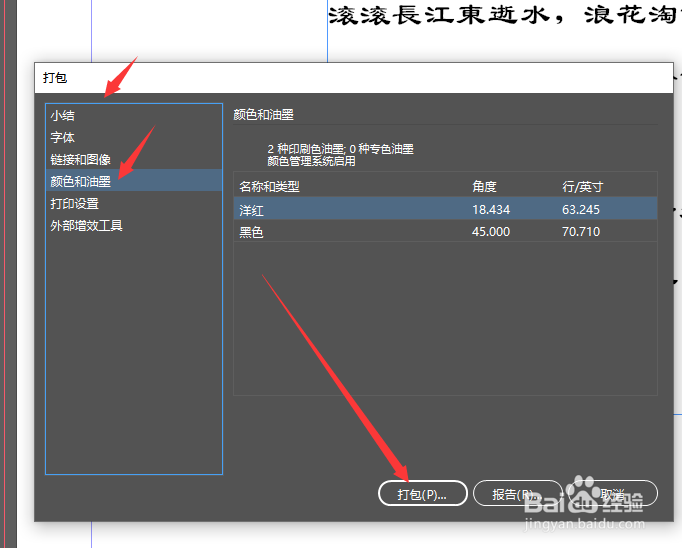682x548 pixels.
Task: Select the 洋红 ink row
Action: tap(445, 209)
